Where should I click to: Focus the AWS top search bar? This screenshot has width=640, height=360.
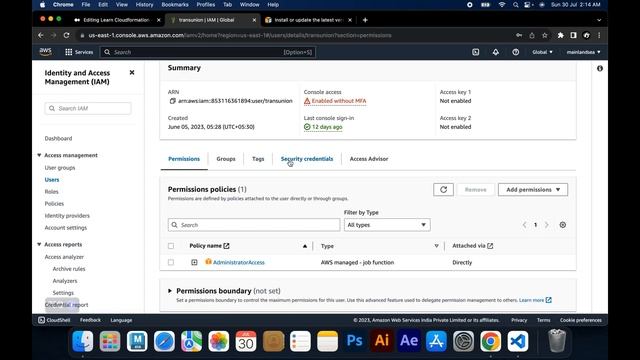(208, 52)
